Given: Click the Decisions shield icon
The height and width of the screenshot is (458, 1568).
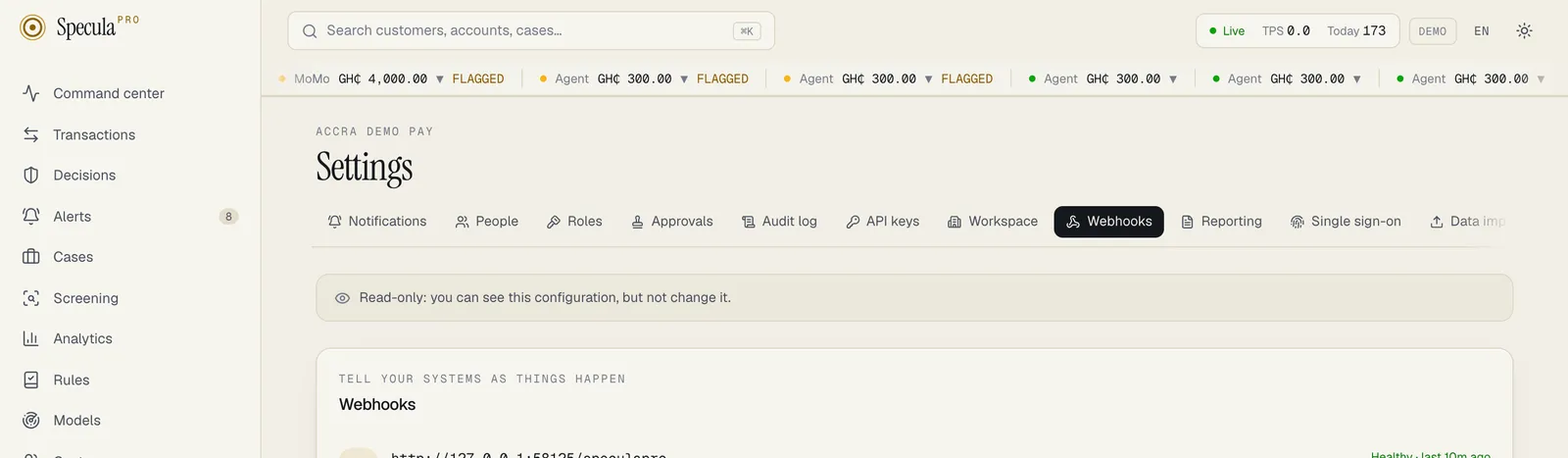Looking at the screenshot, I should [31, 176].
